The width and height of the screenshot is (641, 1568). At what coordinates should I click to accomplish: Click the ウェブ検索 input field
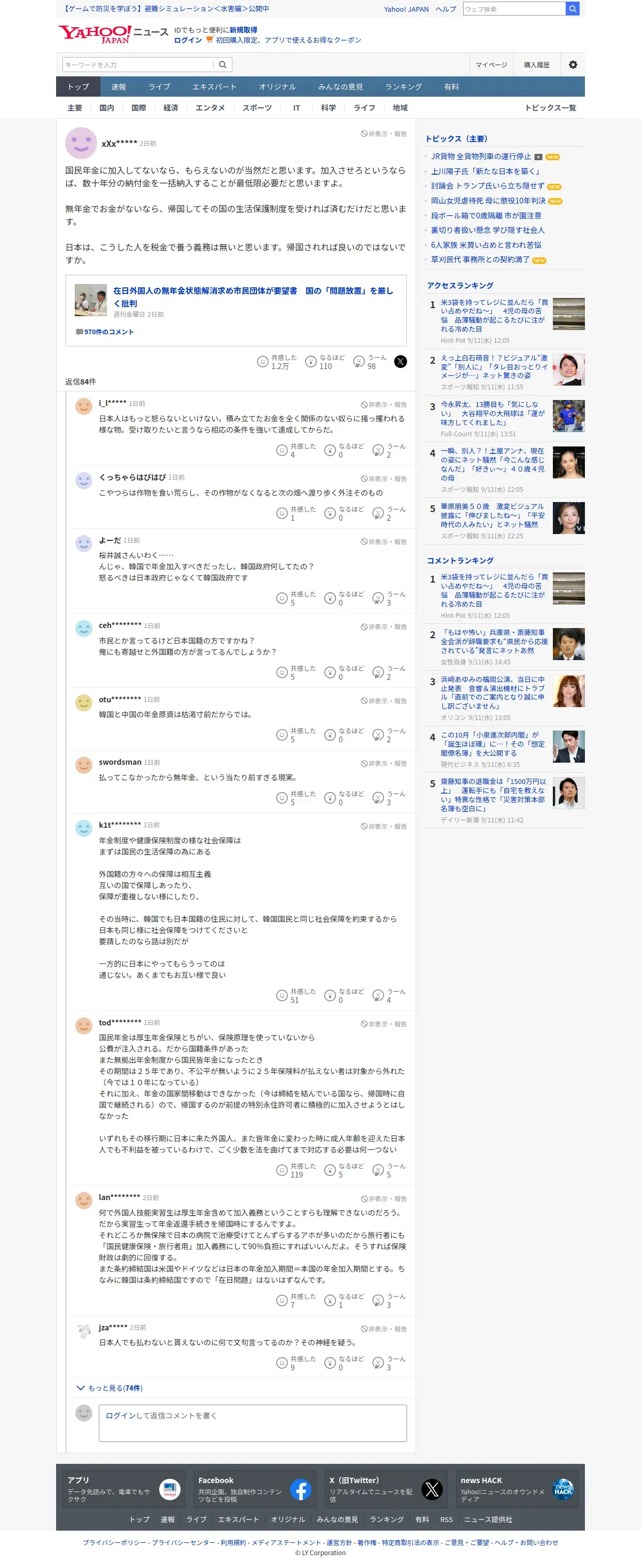514,9
